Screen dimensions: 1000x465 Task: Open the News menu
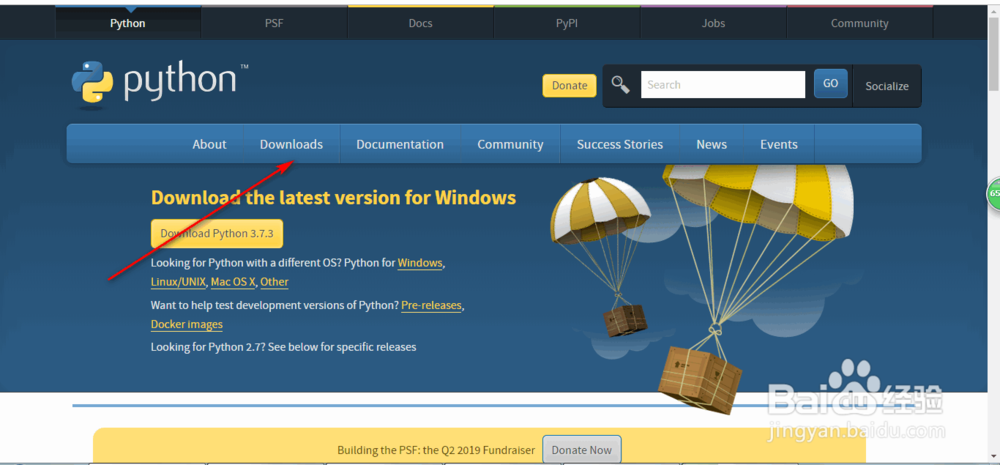712,144
